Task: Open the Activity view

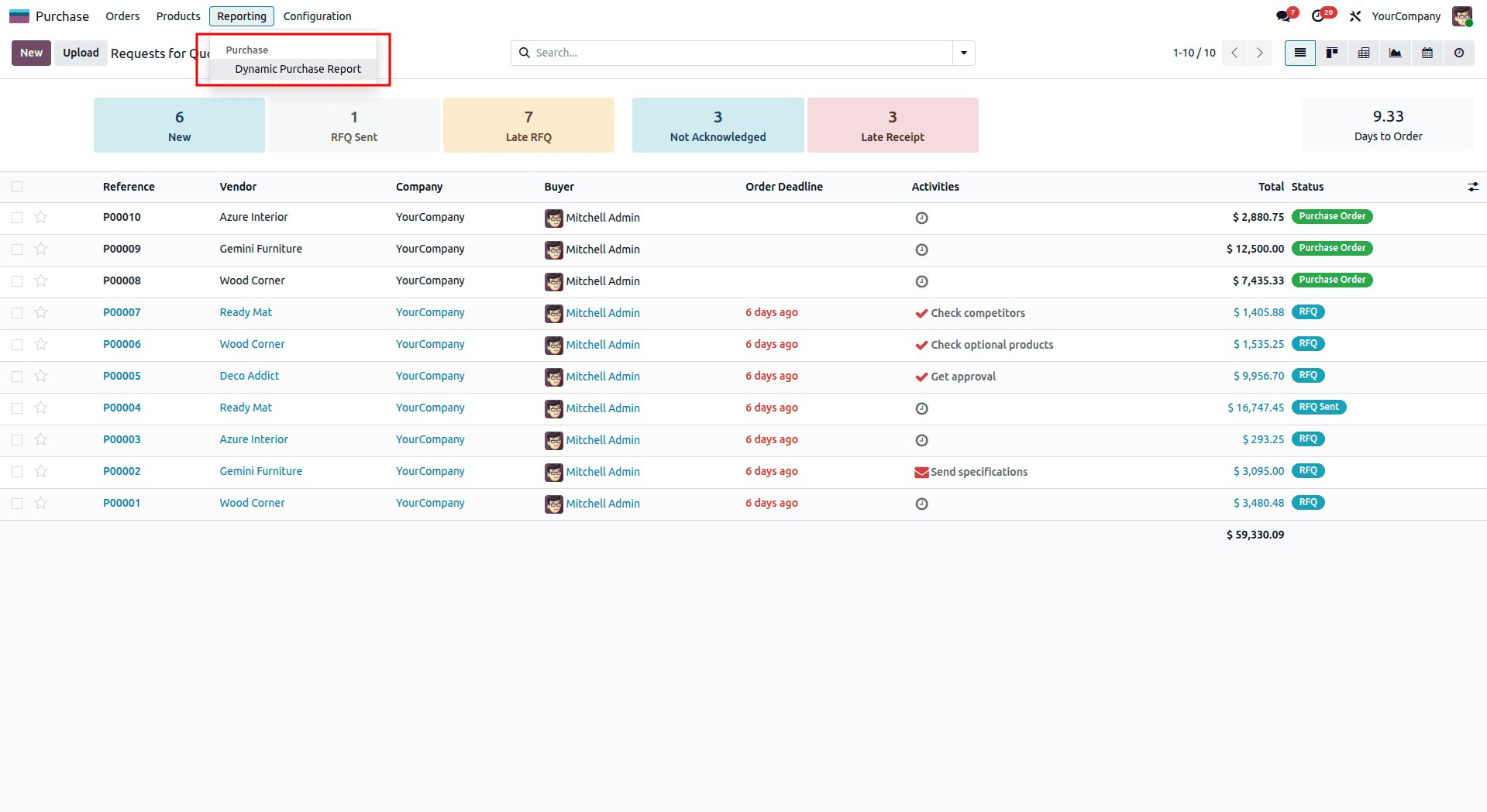Action: 1458,53
